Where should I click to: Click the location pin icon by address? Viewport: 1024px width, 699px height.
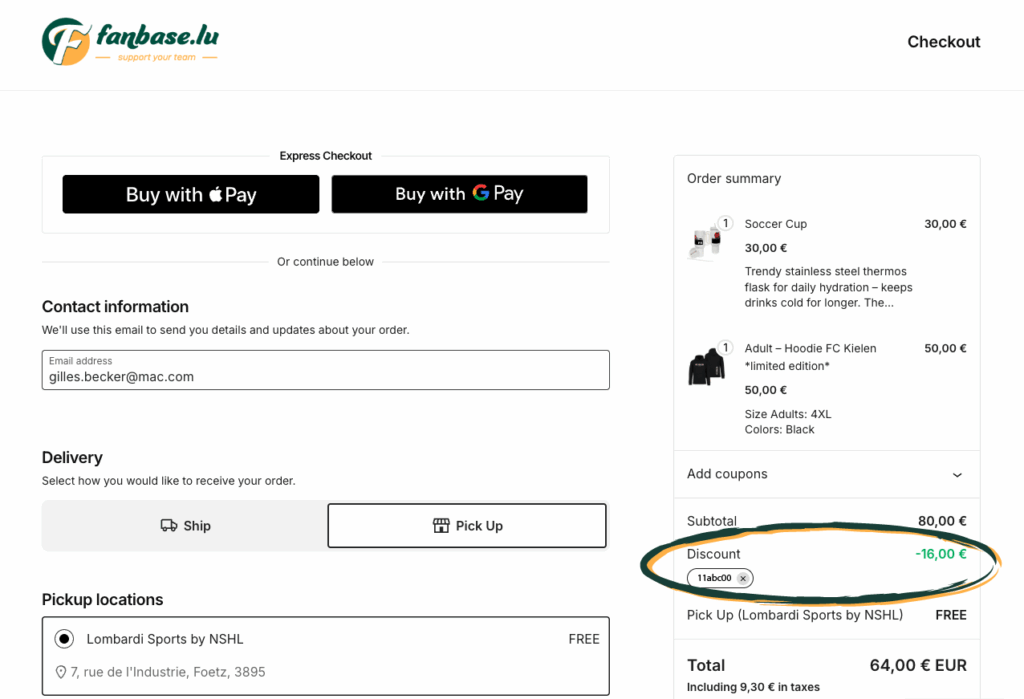point(61,672)
